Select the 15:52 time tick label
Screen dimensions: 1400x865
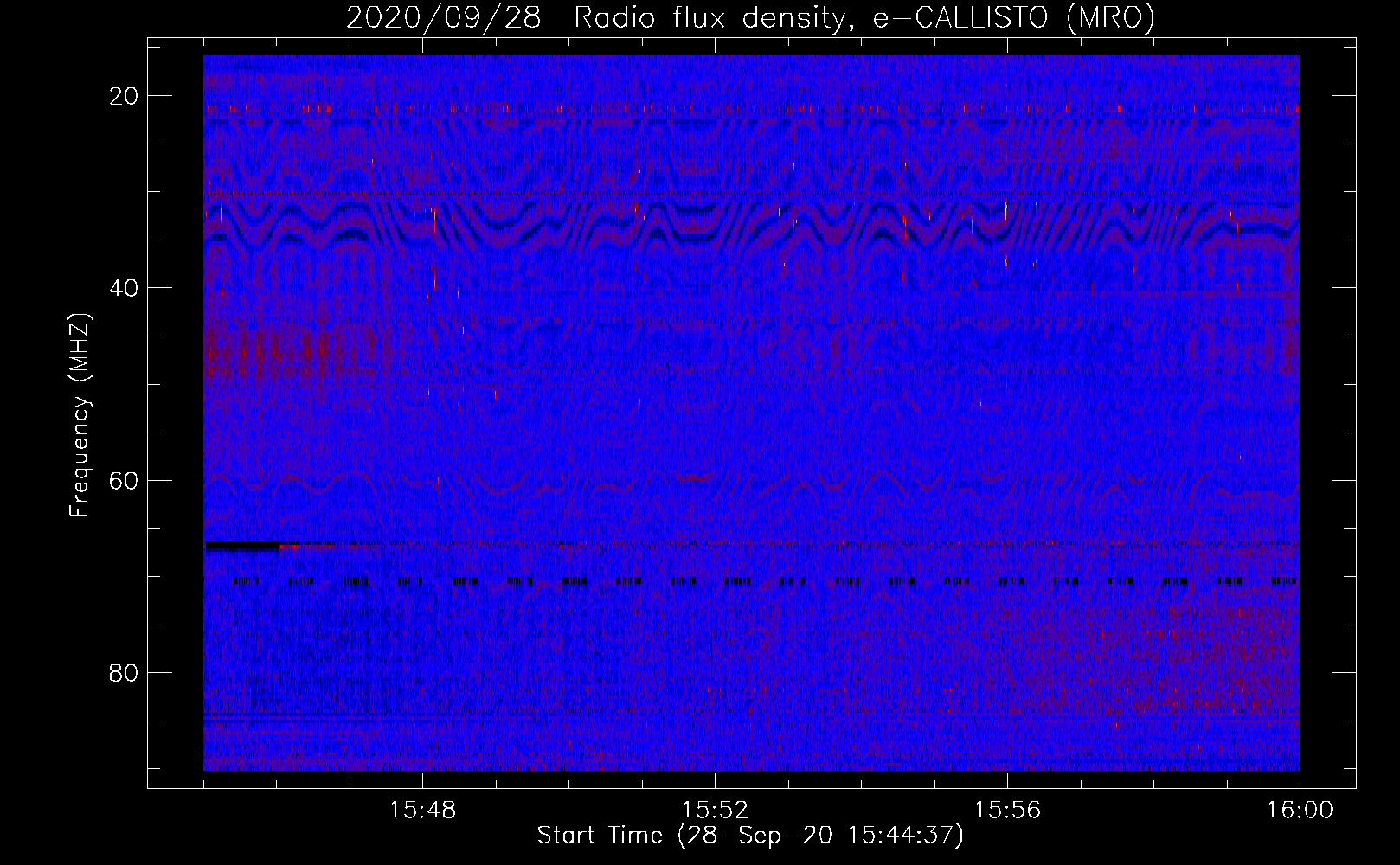[x=715, y=811]
